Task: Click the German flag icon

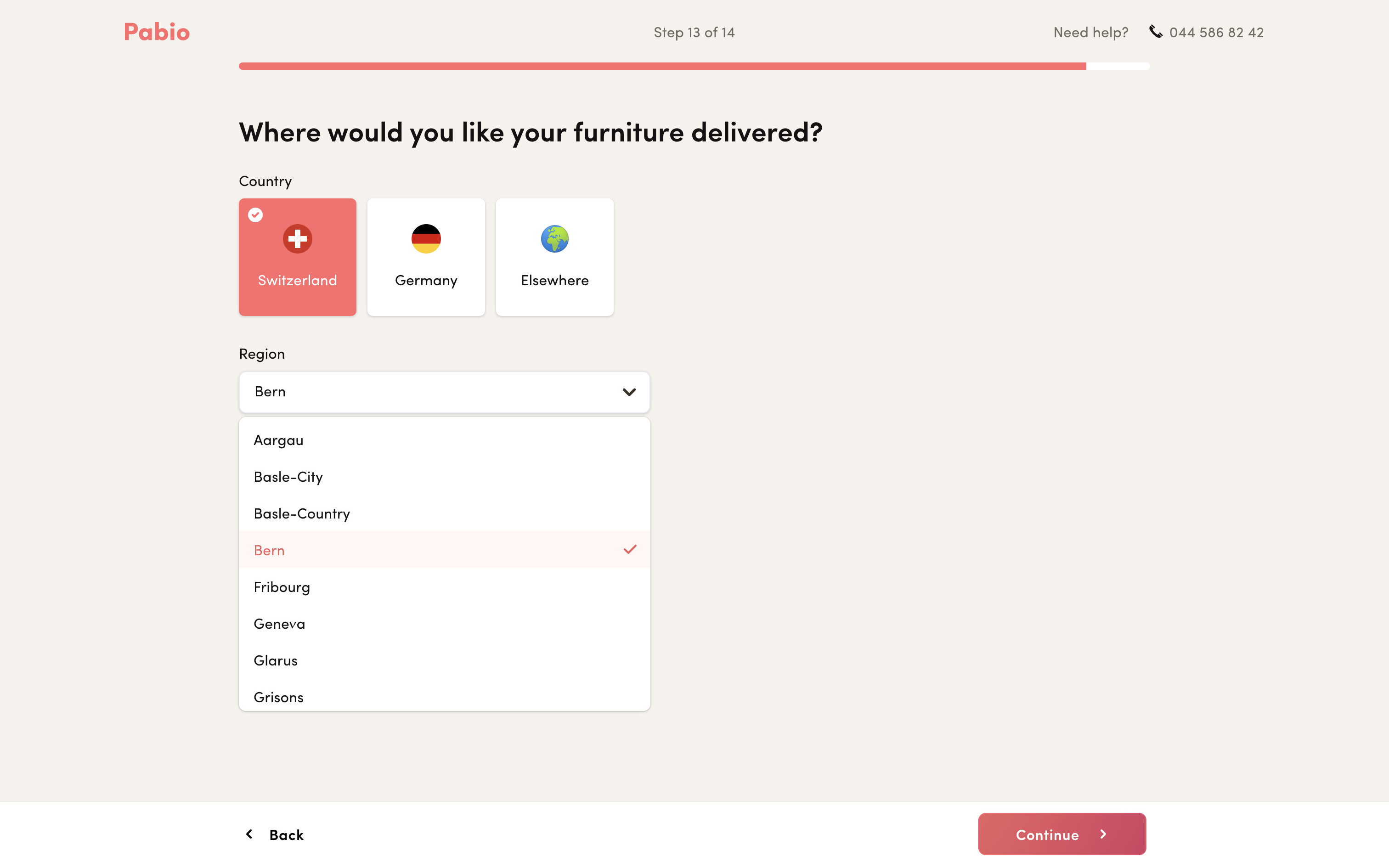Action: point(426,239)
